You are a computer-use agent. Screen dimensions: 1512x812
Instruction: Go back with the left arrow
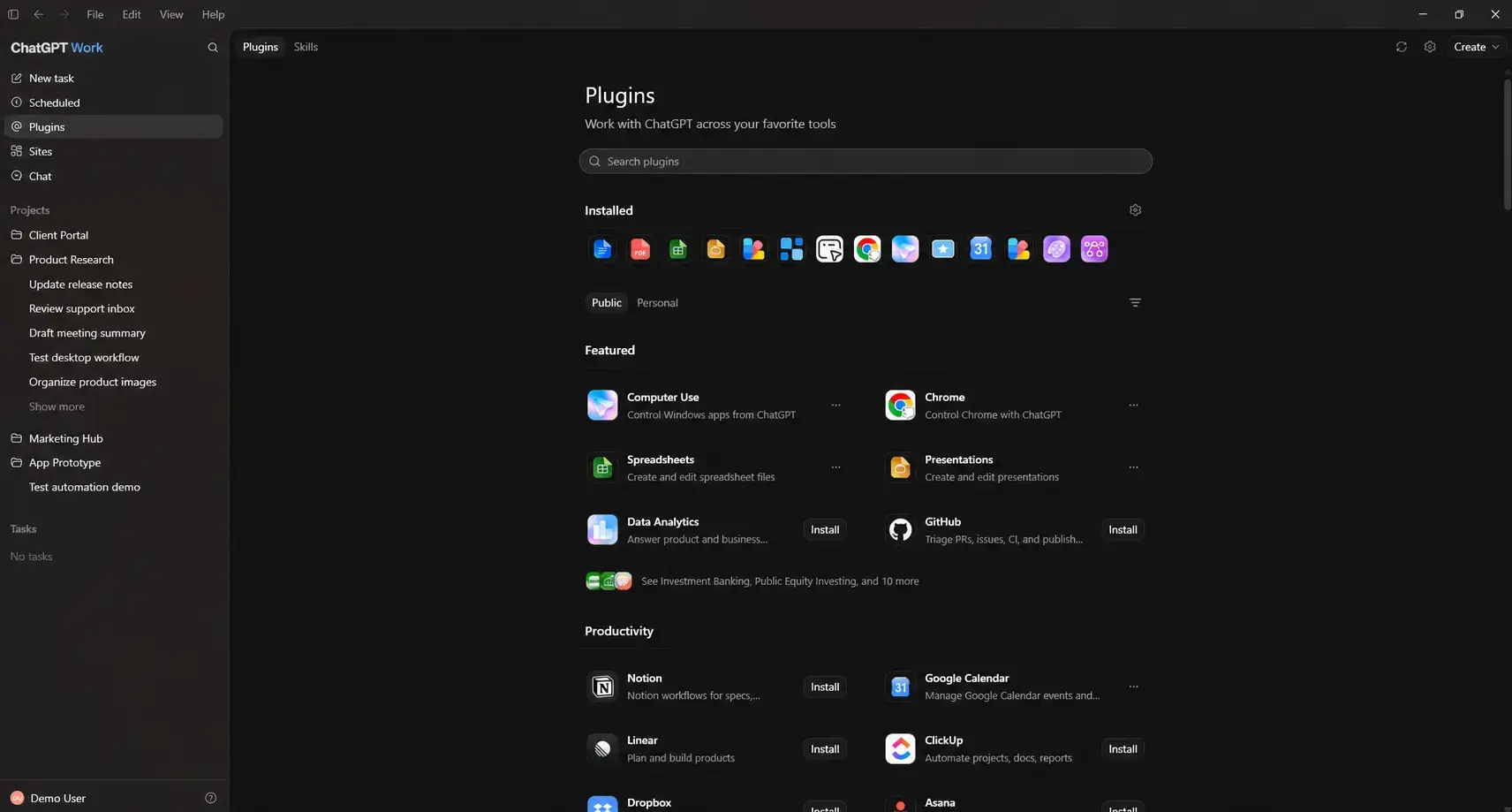38,14
